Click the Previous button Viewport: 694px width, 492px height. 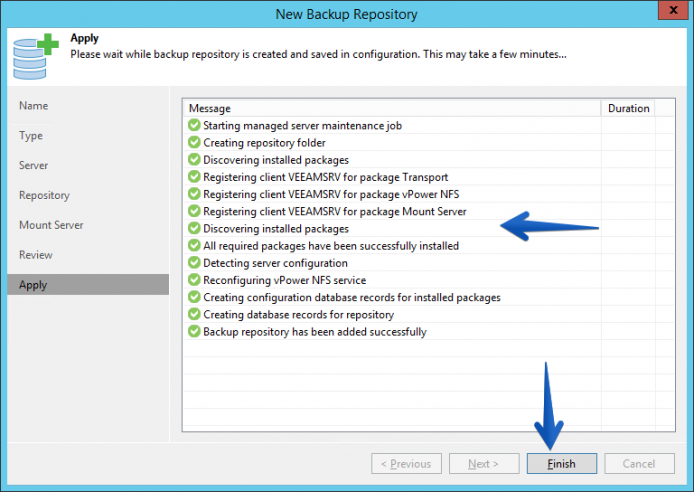tap(406, 463)
